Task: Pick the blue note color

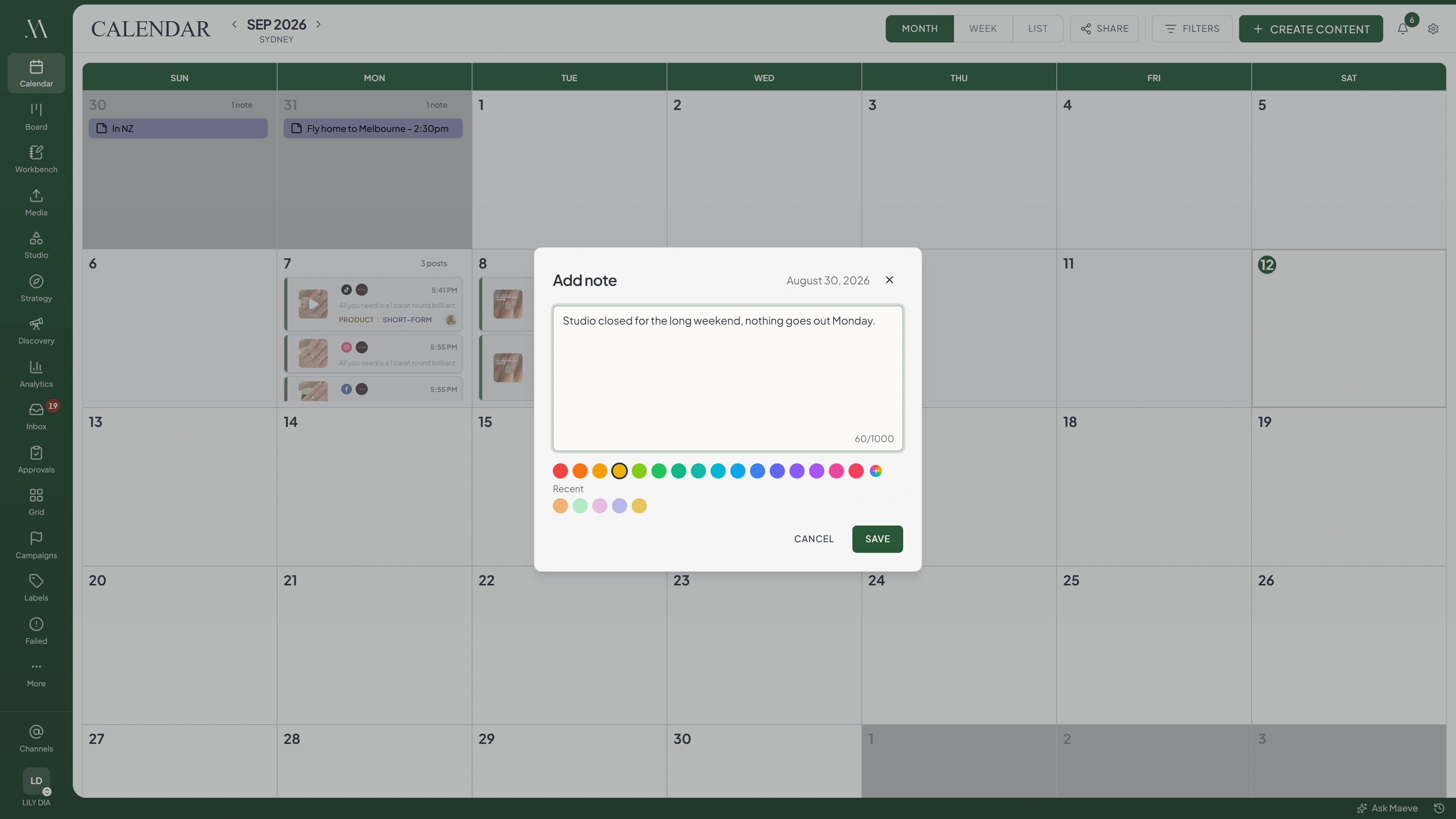Action: 758,471
